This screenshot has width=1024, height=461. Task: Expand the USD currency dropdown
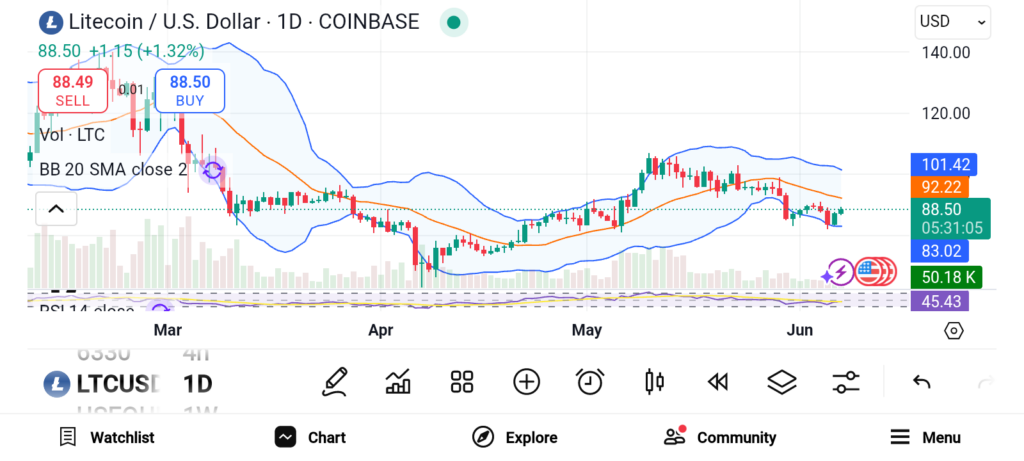pyautogui.click(x=952, y=22)
